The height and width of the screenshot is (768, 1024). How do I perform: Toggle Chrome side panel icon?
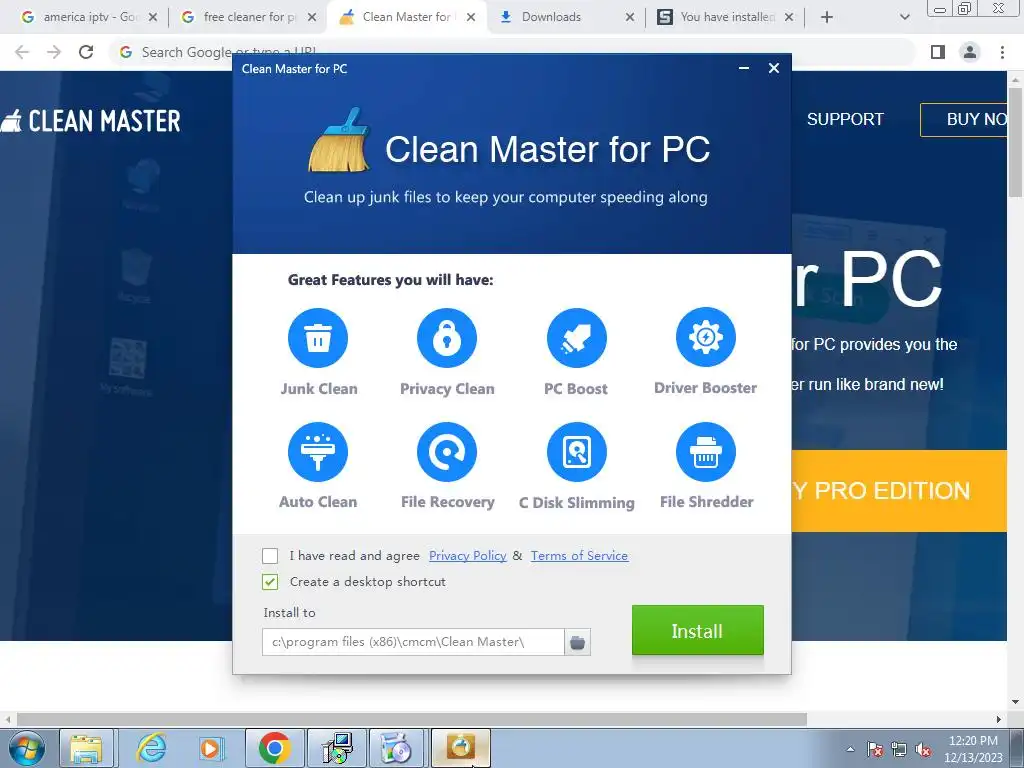(x=938, y=52)
